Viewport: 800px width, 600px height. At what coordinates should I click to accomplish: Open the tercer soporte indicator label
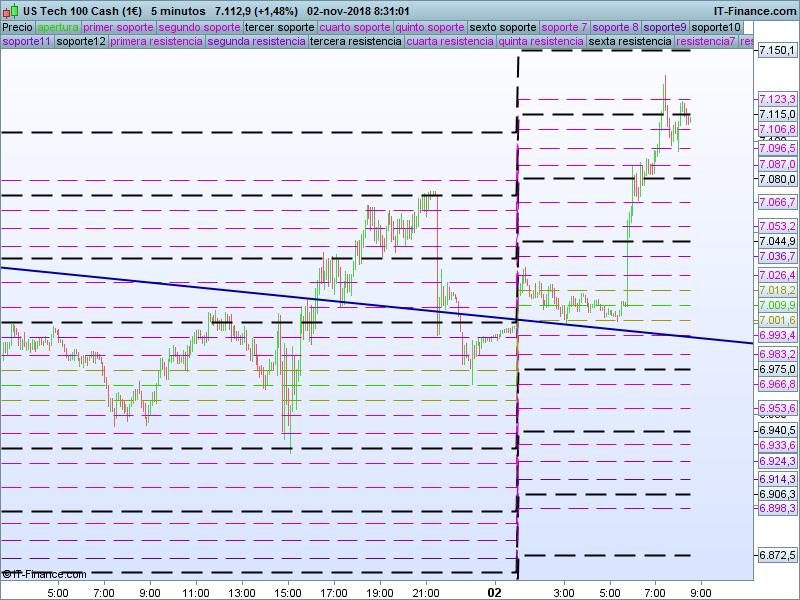280,28
